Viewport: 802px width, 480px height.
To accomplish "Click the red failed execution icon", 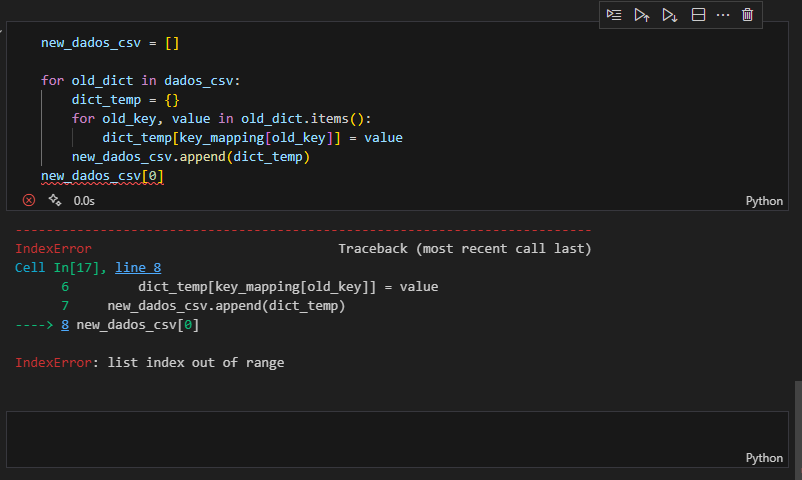I will coord(29,200).
